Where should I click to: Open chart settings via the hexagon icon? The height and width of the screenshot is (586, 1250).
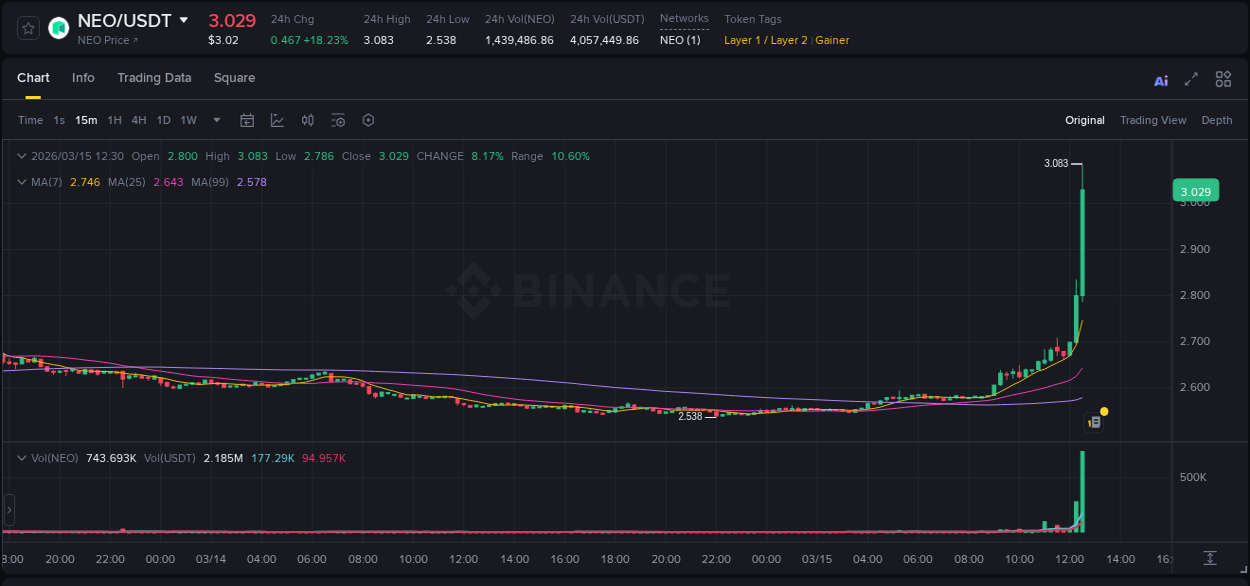[x=368, y=120]
